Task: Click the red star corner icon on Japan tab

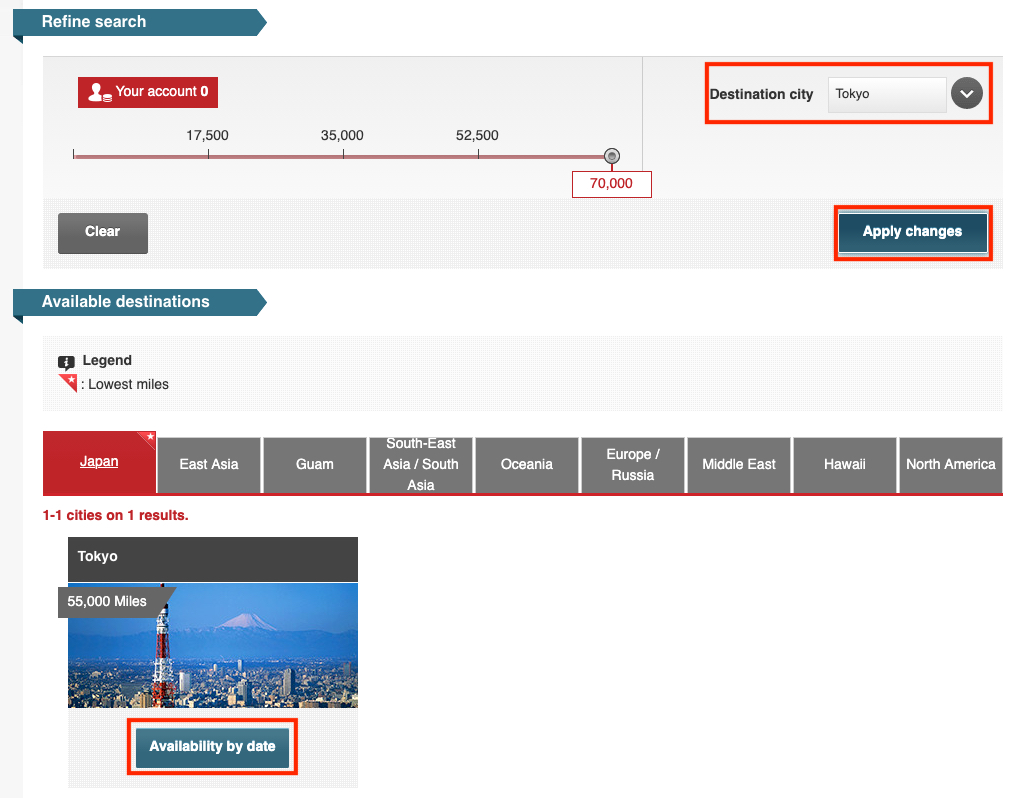Action: pos(151,439)
